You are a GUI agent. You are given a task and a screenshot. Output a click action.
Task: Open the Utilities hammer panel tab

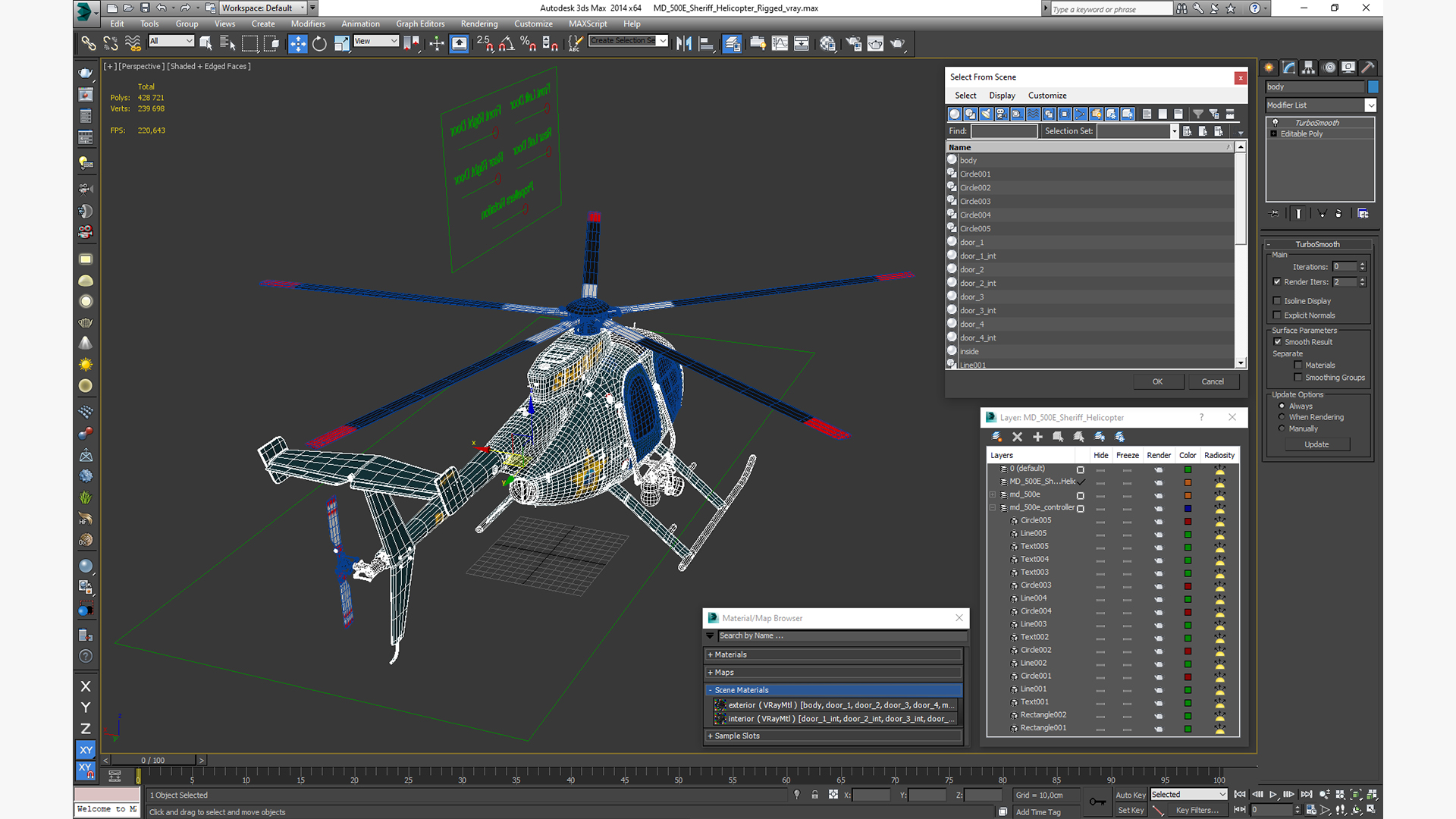1368,67
